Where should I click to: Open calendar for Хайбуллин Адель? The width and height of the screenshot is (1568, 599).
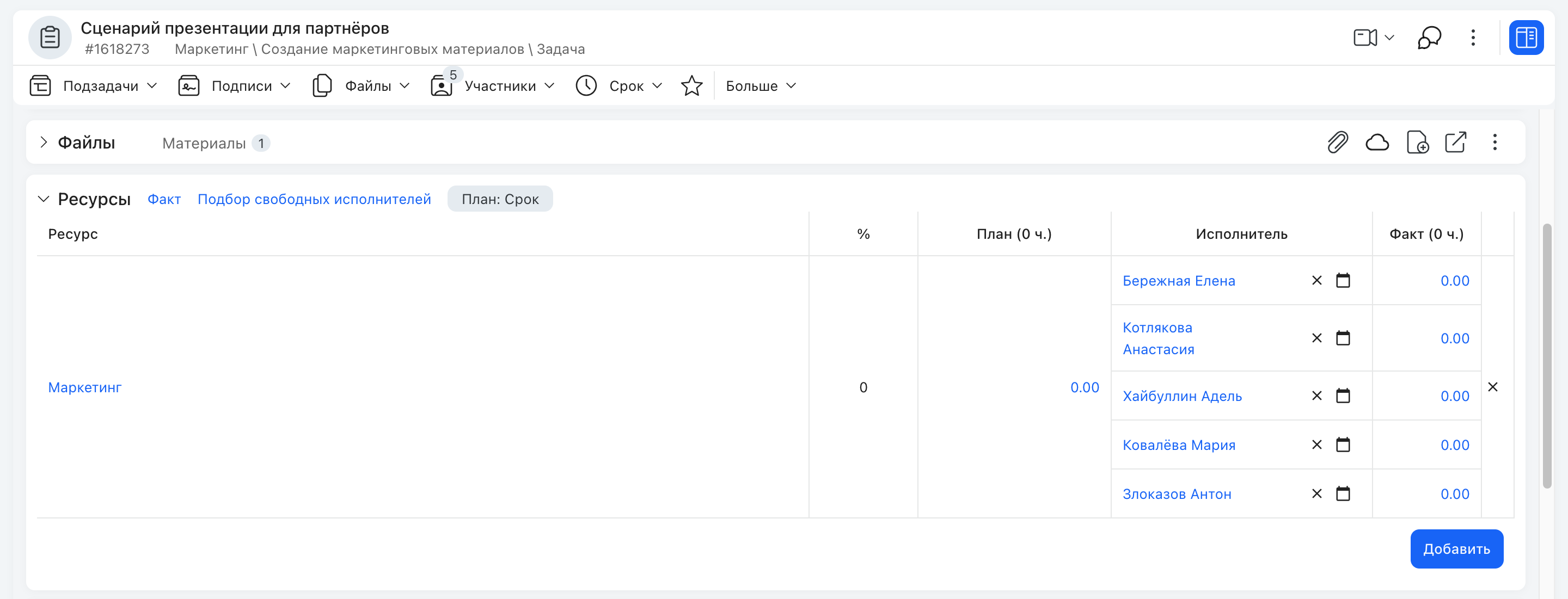[x=1343, y=396]
